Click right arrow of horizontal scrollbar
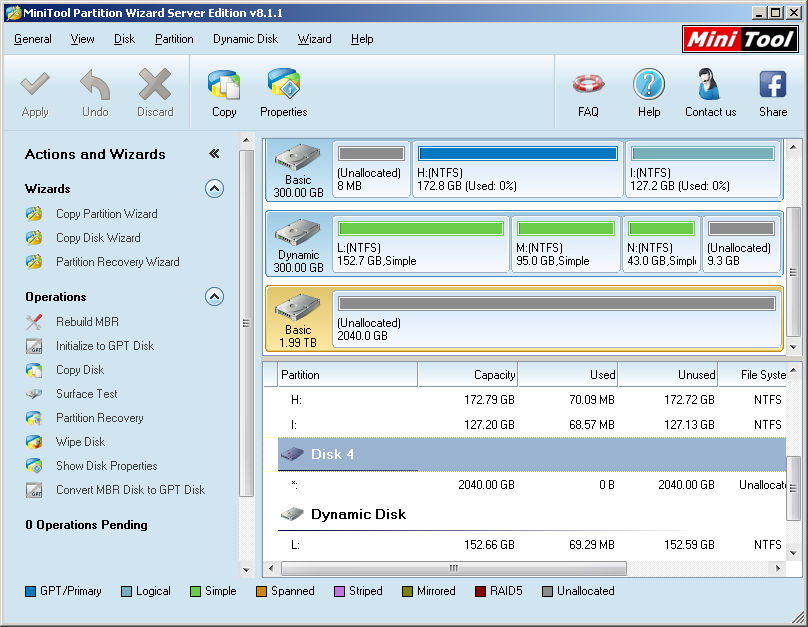808x627 pixels. pos(778,568)
